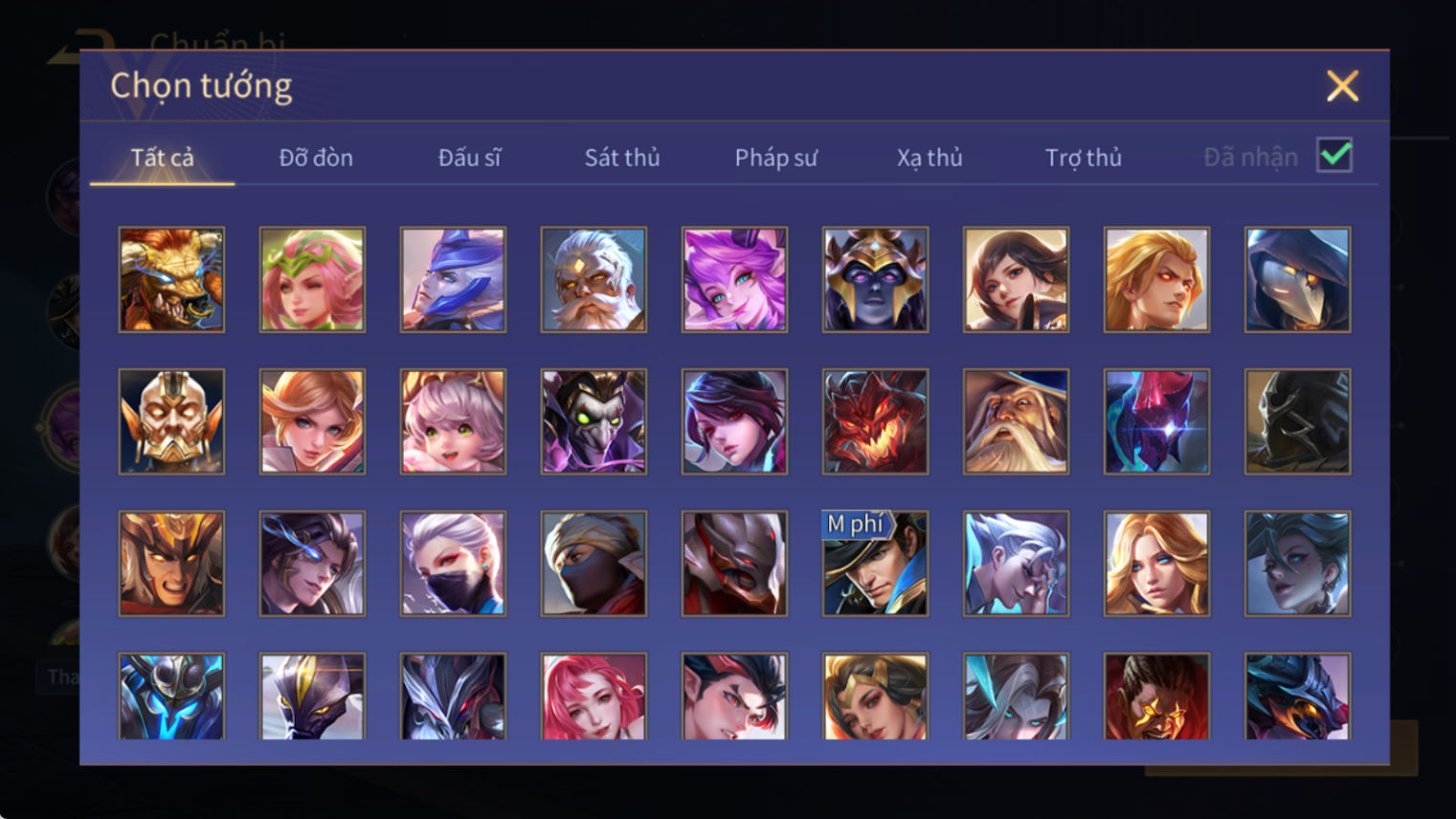Show the 'Xạ thủ' hero category
The width and height of the screenshot is (1456, 819).
930,157
